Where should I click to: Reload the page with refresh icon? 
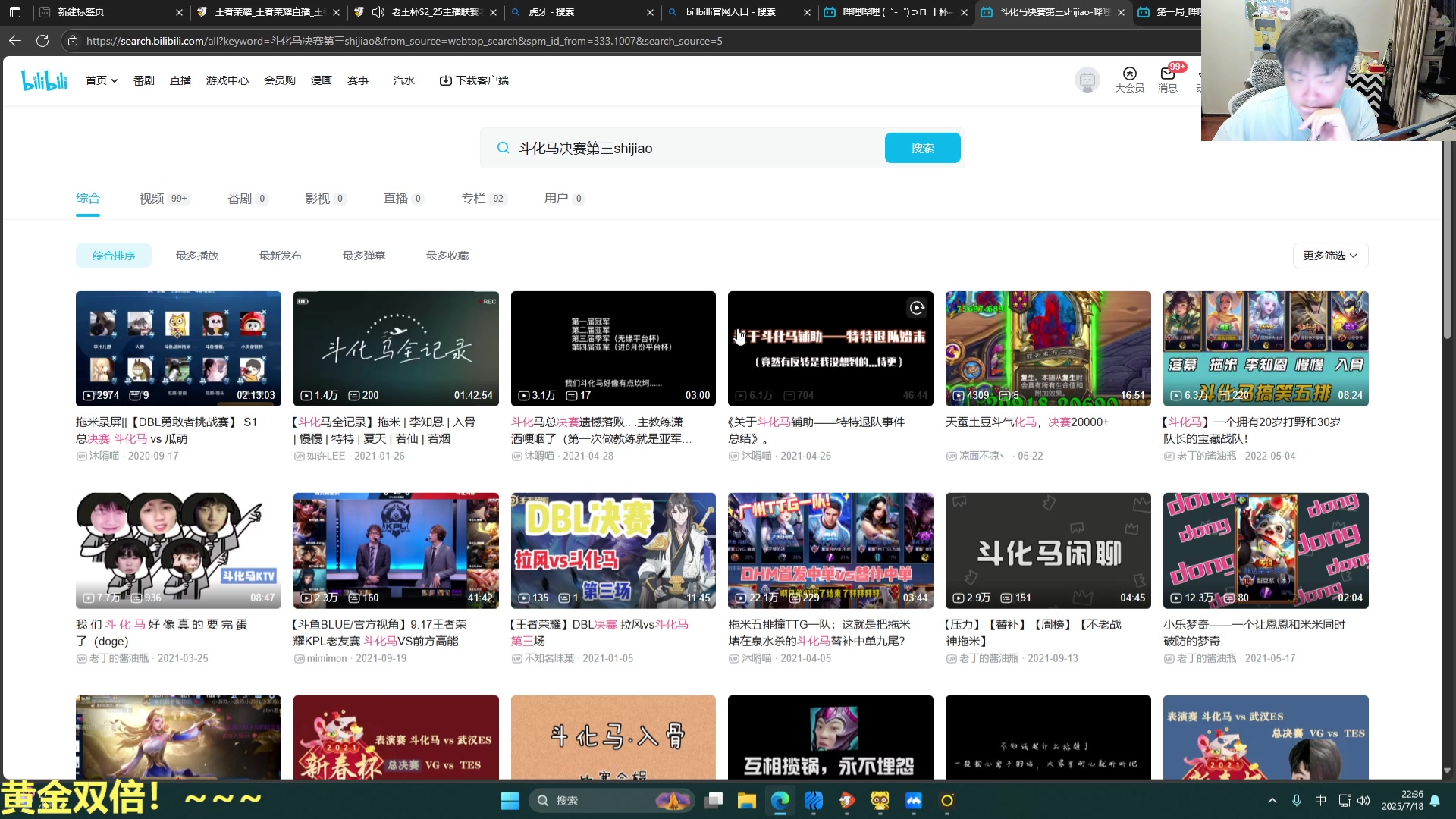42,41
